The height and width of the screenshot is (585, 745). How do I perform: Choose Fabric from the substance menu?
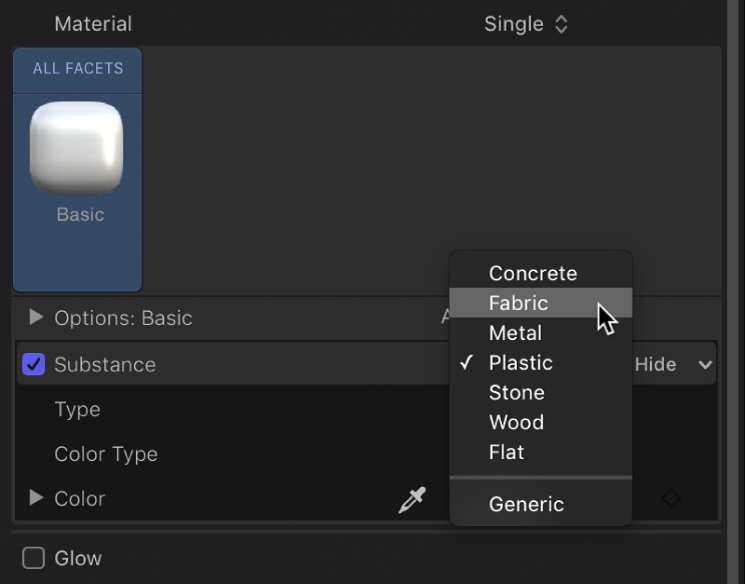point(518,303)
